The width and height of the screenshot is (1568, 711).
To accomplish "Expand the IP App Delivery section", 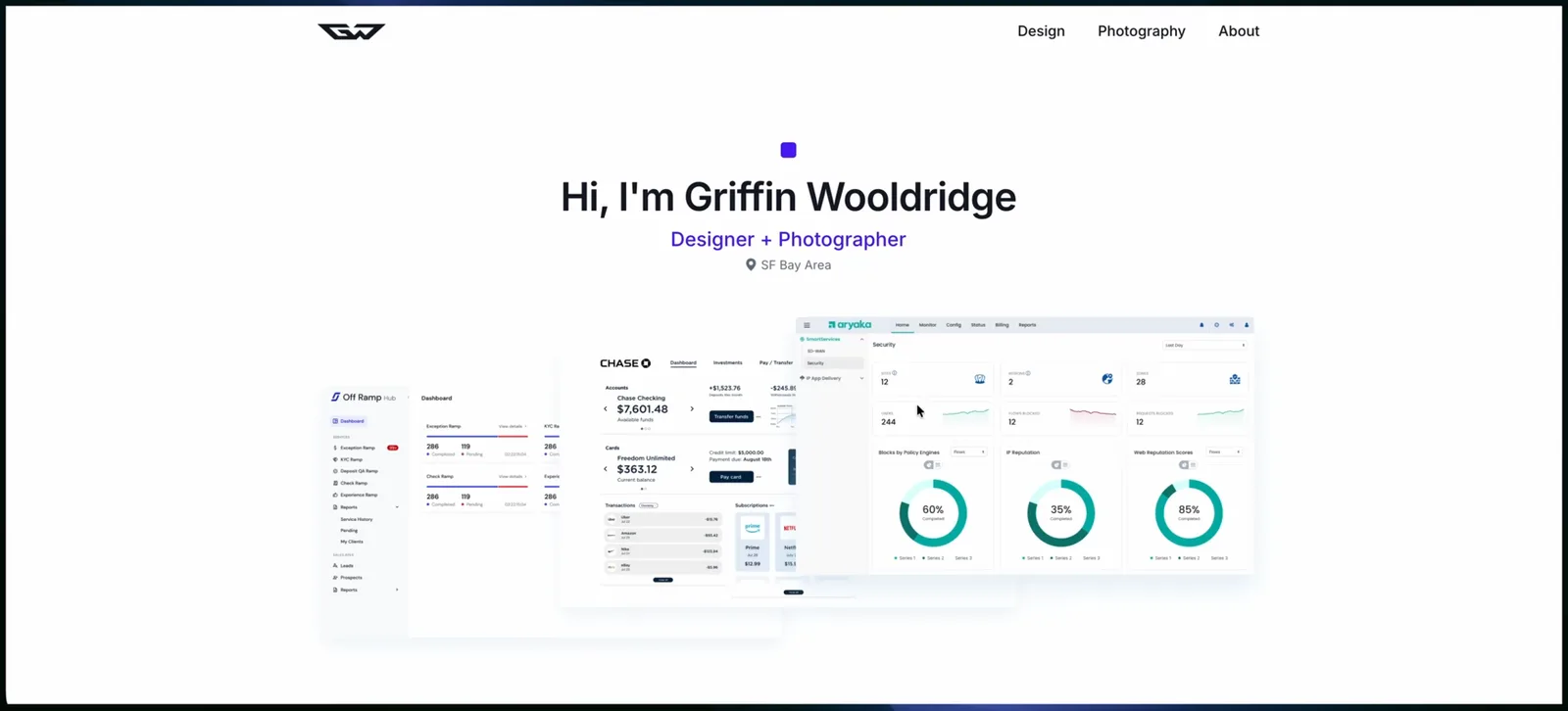I will click(861, 378).
